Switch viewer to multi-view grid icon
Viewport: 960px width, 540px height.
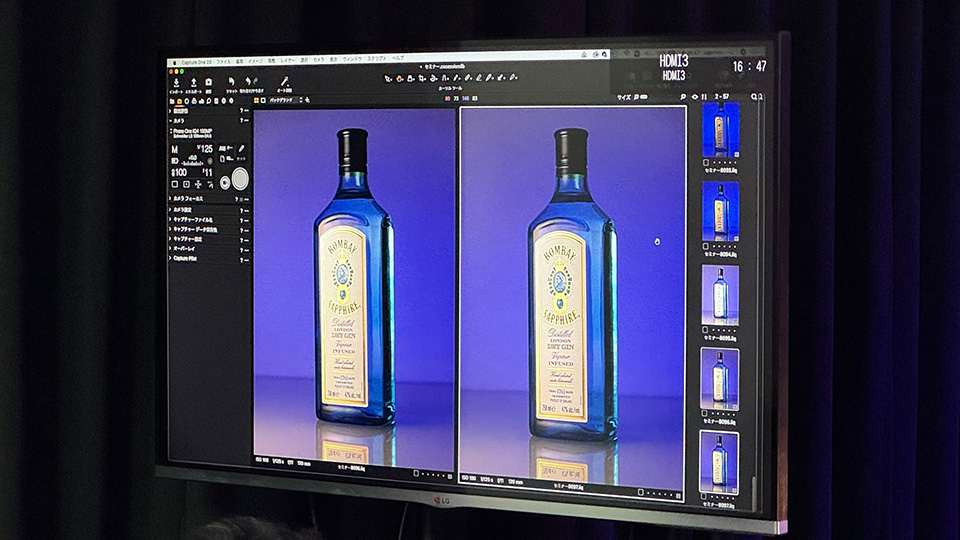pyautogui.click(x=257, y=100)
